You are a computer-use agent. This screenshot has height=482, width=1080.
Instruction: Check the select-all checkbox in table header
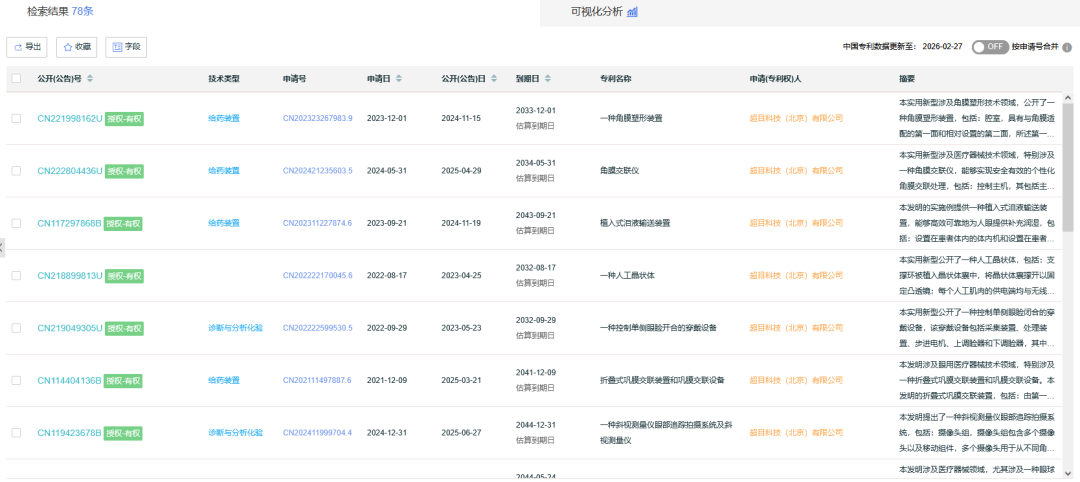coord(16,79)
